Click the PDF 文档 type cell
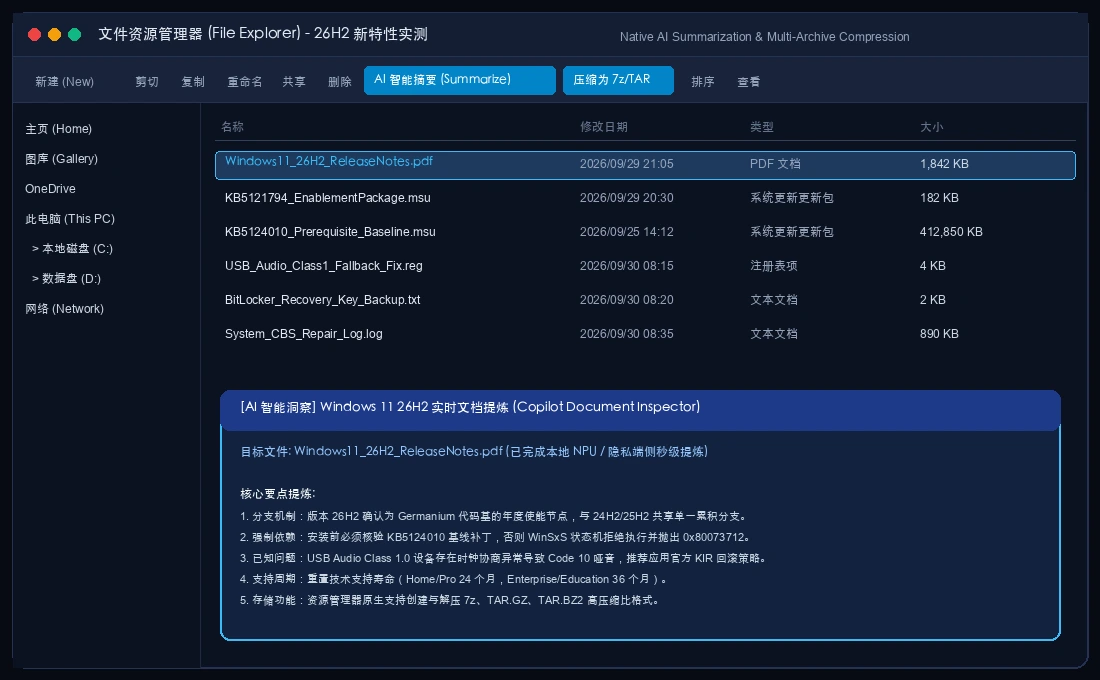This screenshot has width=1100, height=680. (775, 164)
